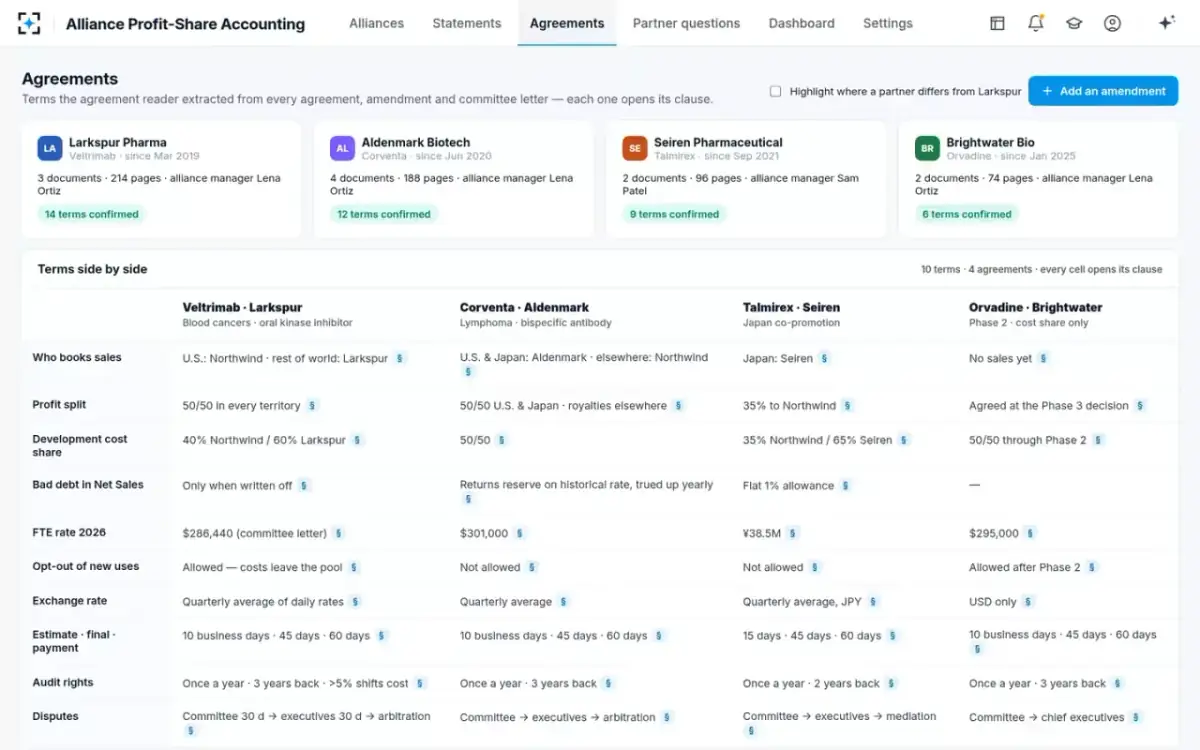Go to the Alliances tab
This screenshot has width=1200, height=750.
click(x=376, y=23)
